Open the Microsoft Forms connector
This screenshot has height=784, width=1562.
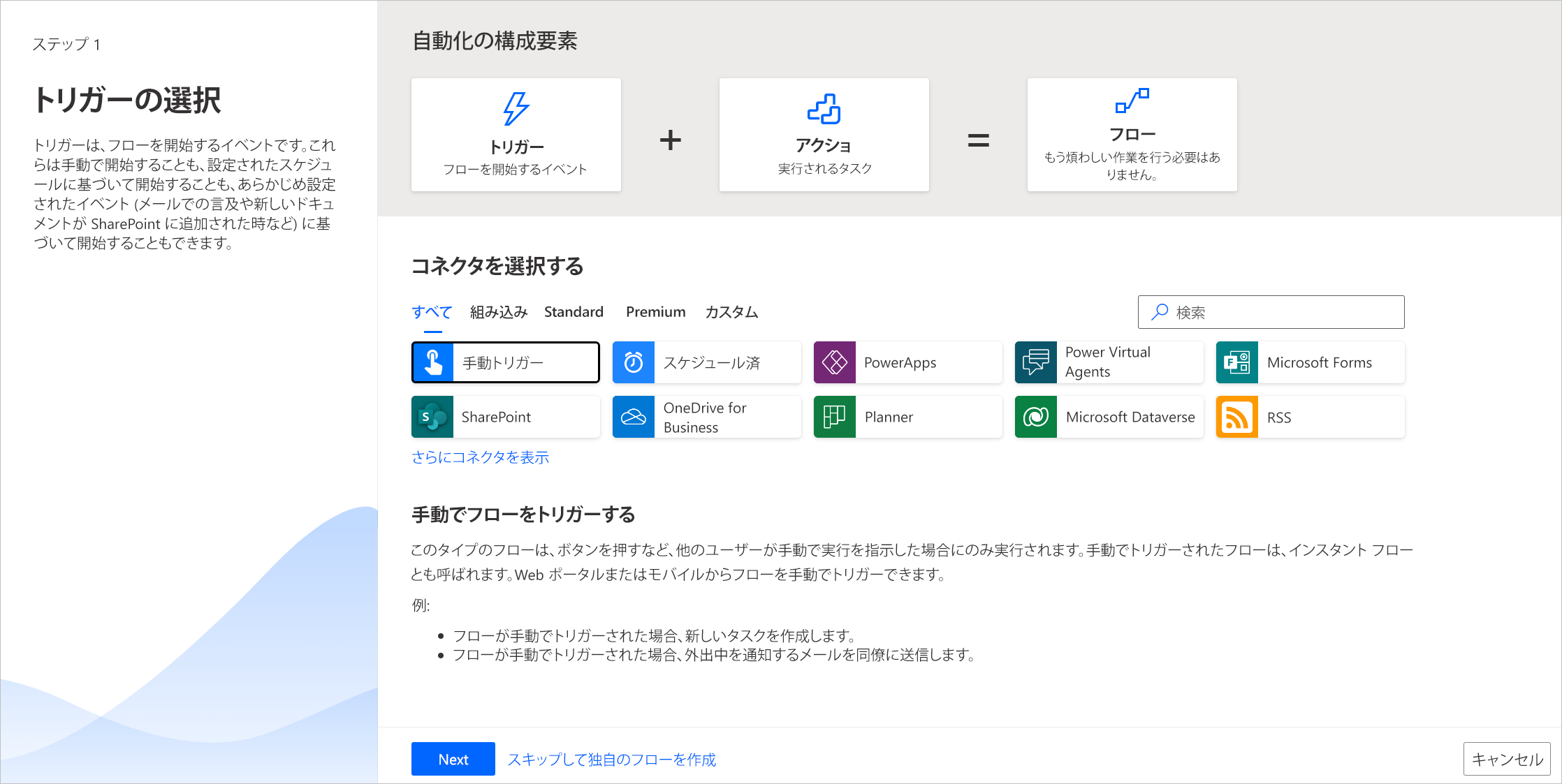click(x=1310, y=362)
